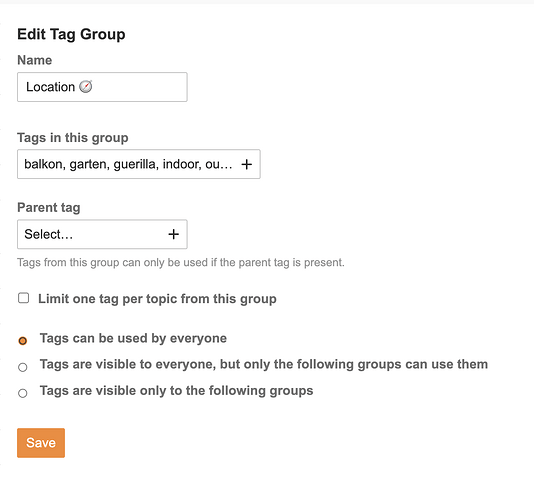
Task: Open the Tags in this group dropdown
Action: pos(139,164)
